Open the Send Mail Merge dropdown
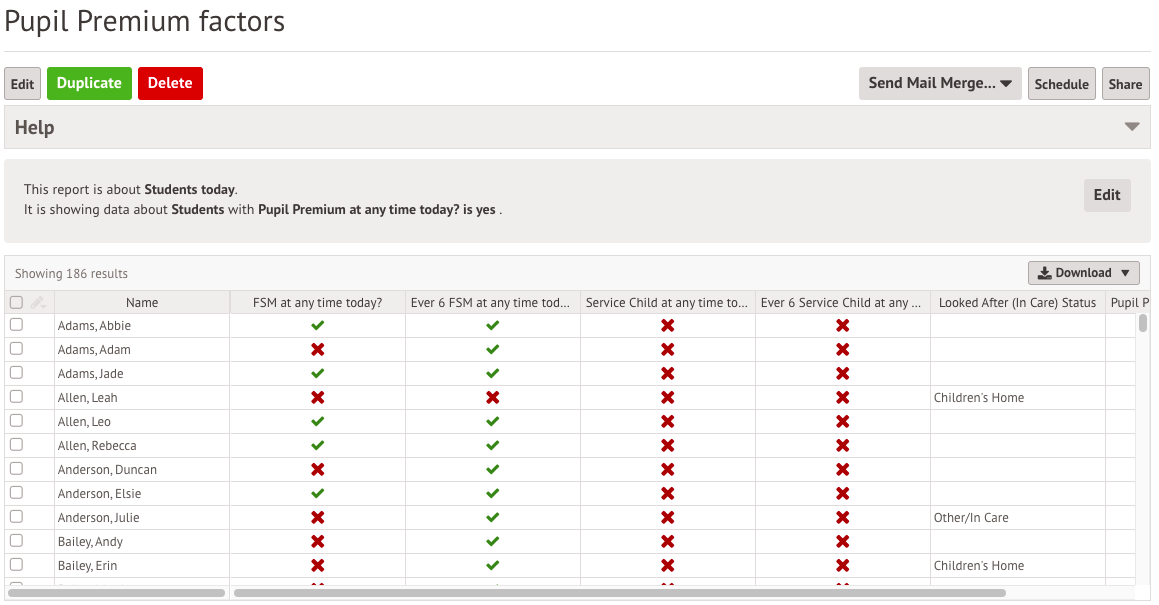Screen dimensions: 1159x605 (x=940, y=84)
